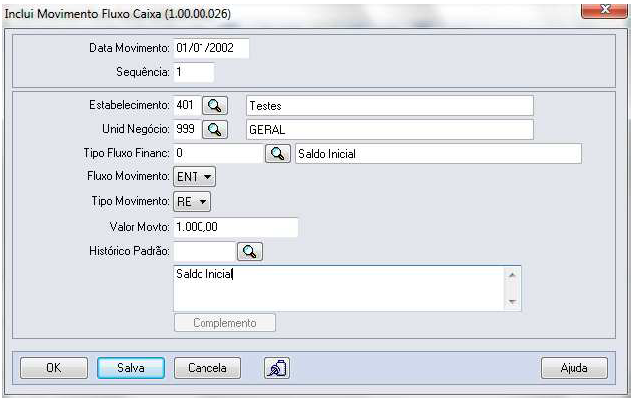Screen dimensions: 632x399
Task: Search Tipo Fluxo Financ options
Action: tap(277, 154)
